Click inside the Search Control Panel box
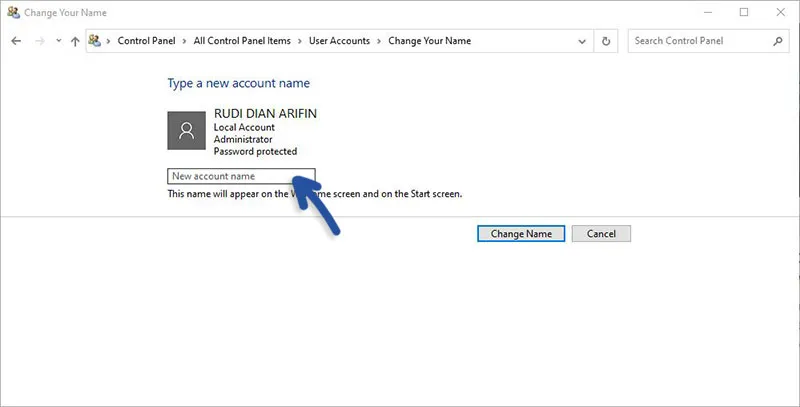 click(698, 41)
